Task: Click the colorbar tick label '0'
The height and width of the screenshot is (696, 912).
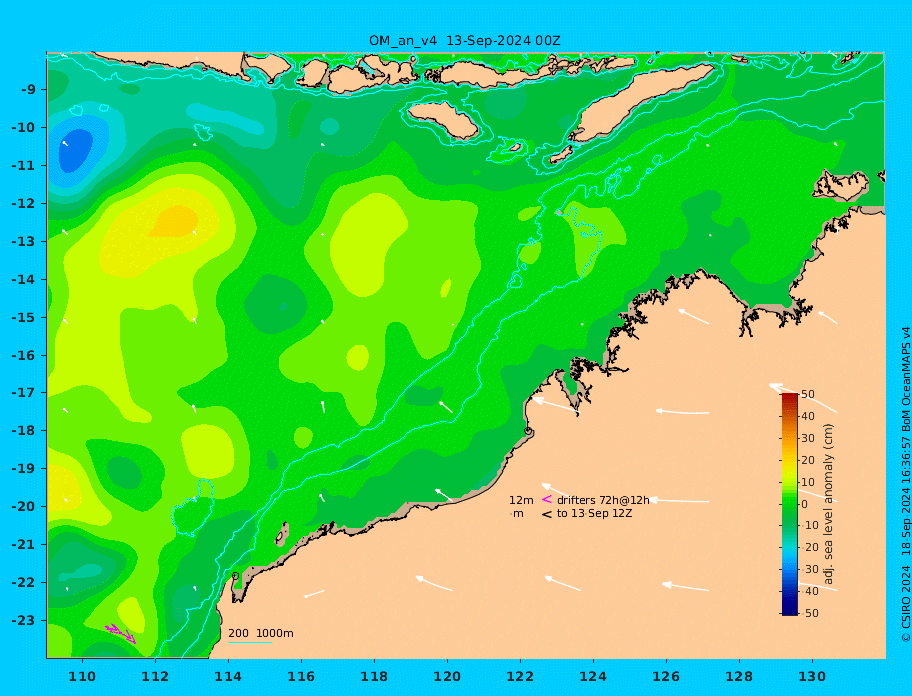Action: 804,504
